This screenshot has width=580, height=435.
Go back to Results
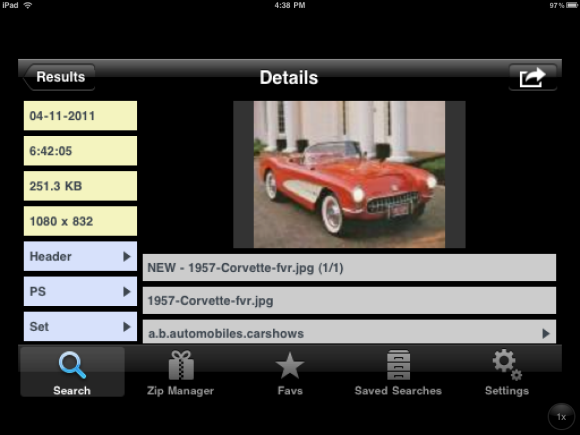pos(60,77)
